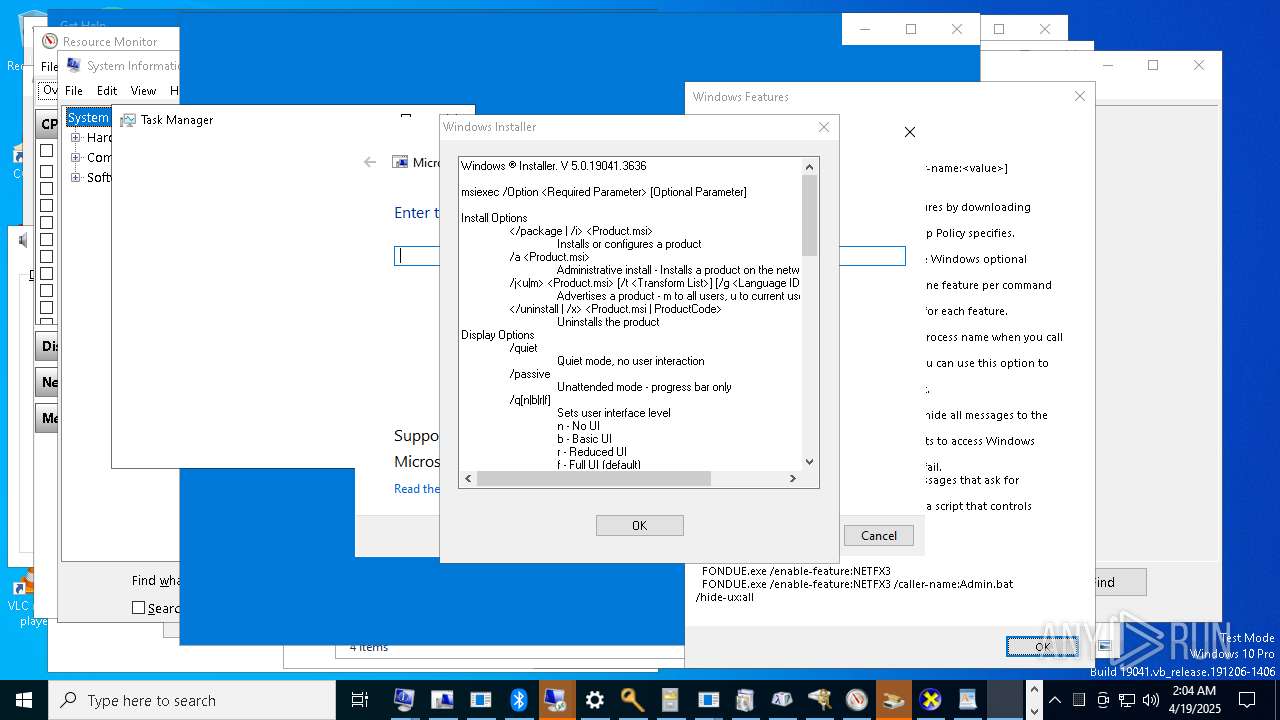Open the Action Center notification icon

point(1247,700)
